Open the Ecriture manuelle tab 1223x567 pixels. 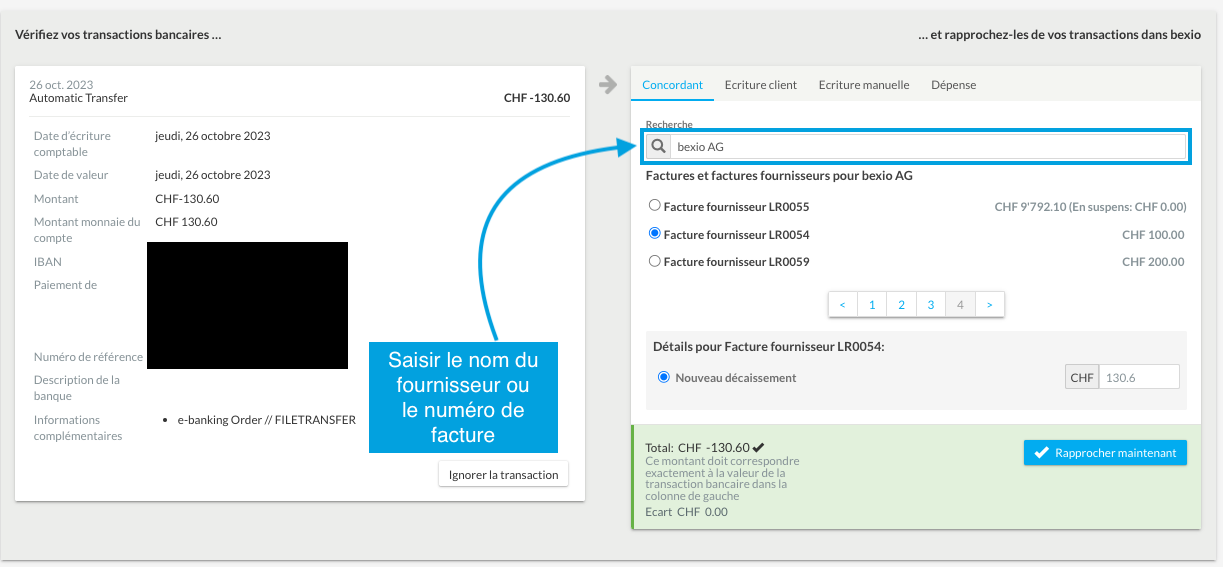pyautogui.click(x=864, y=85)
